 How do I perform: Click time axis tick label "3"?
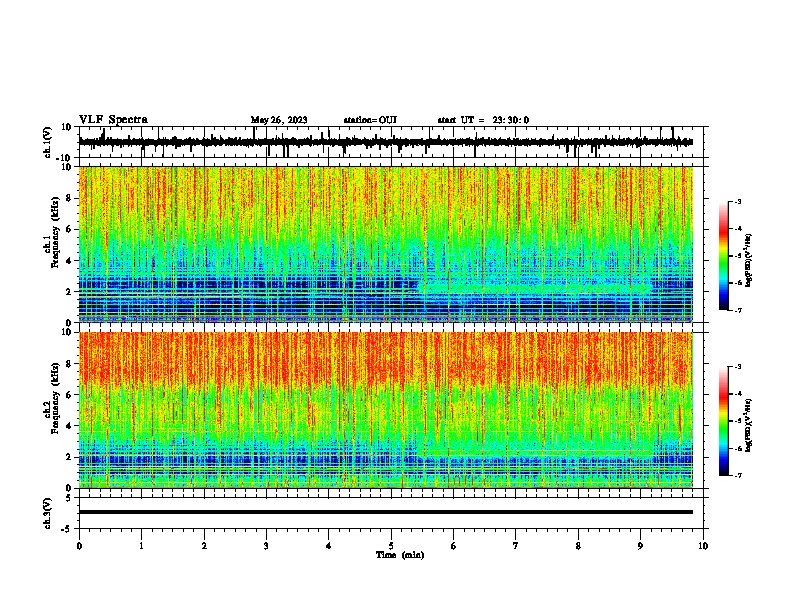[266, 546]
